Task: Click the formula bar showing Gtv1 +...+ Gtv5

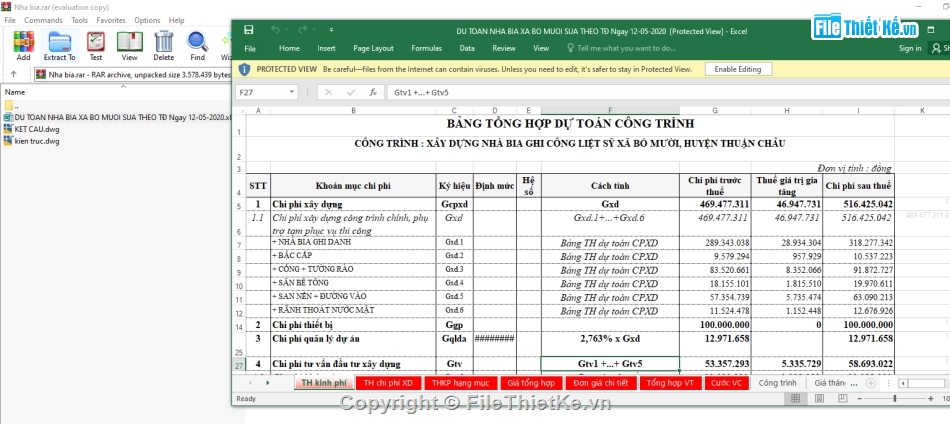Action: [666, 93]
